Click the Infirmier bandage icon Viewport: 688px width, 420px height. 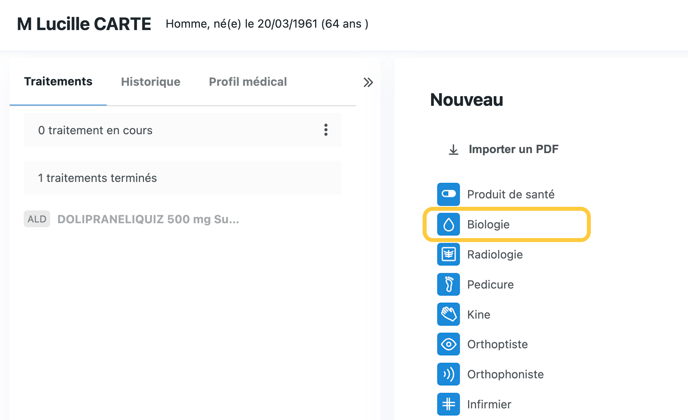click(448, 404)
